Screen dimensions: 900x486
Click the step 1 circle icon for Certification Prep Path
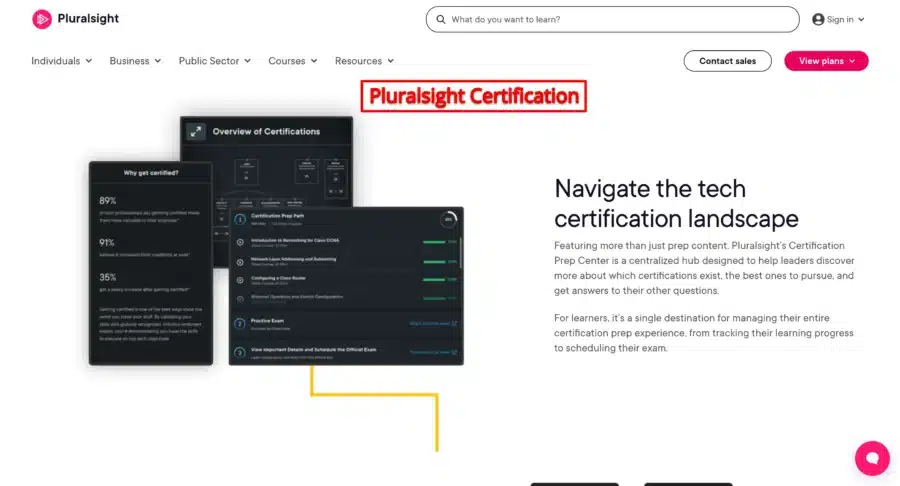[240, 219]
